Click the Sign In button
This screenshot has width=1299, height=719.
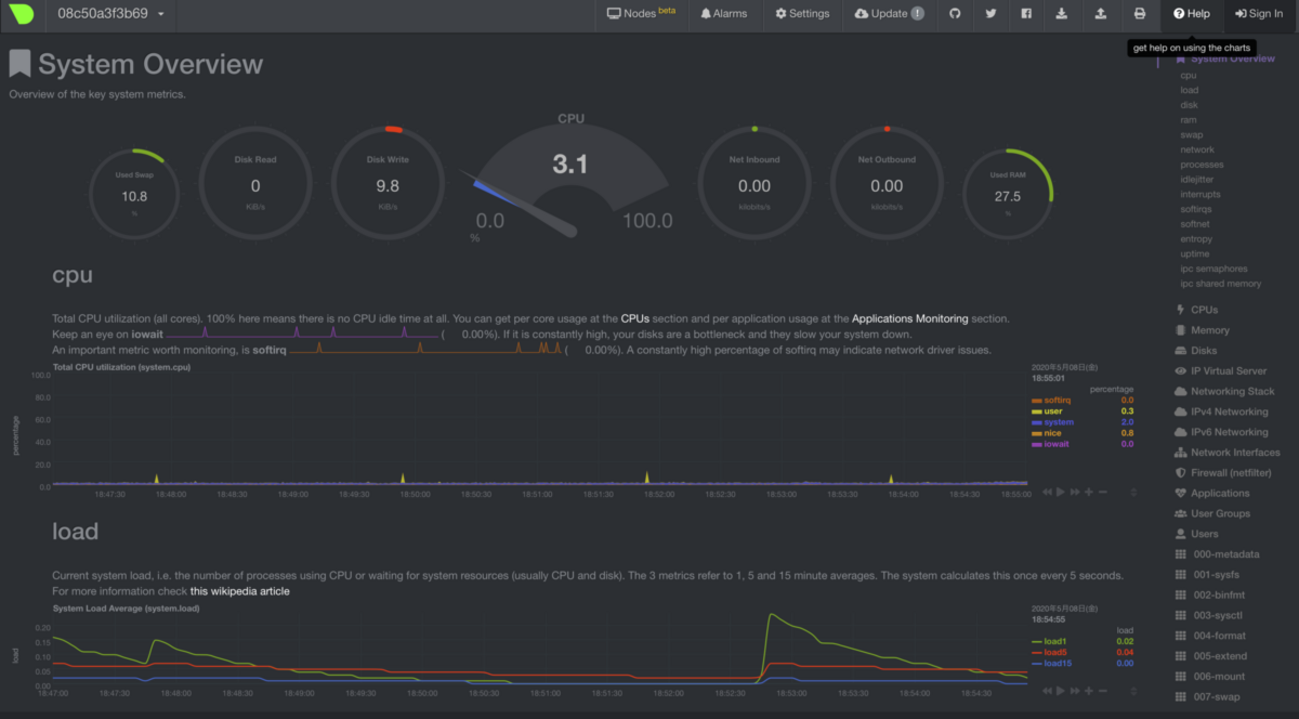pos(1258,14)
